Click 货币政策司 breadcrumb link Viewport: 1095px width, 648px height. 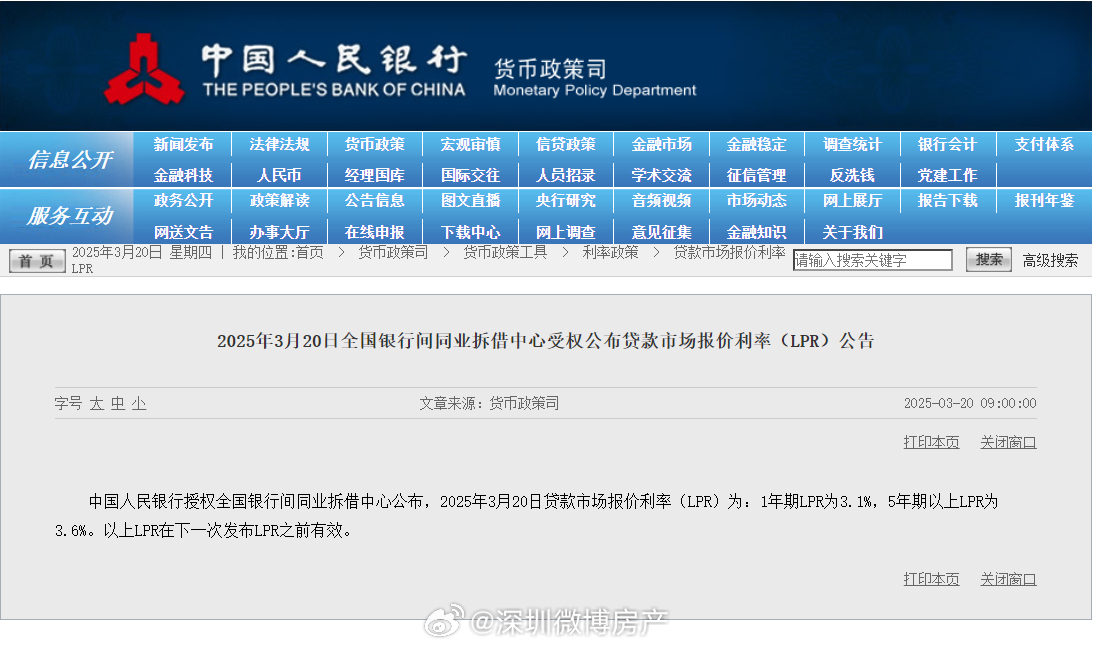pos(393,252)
